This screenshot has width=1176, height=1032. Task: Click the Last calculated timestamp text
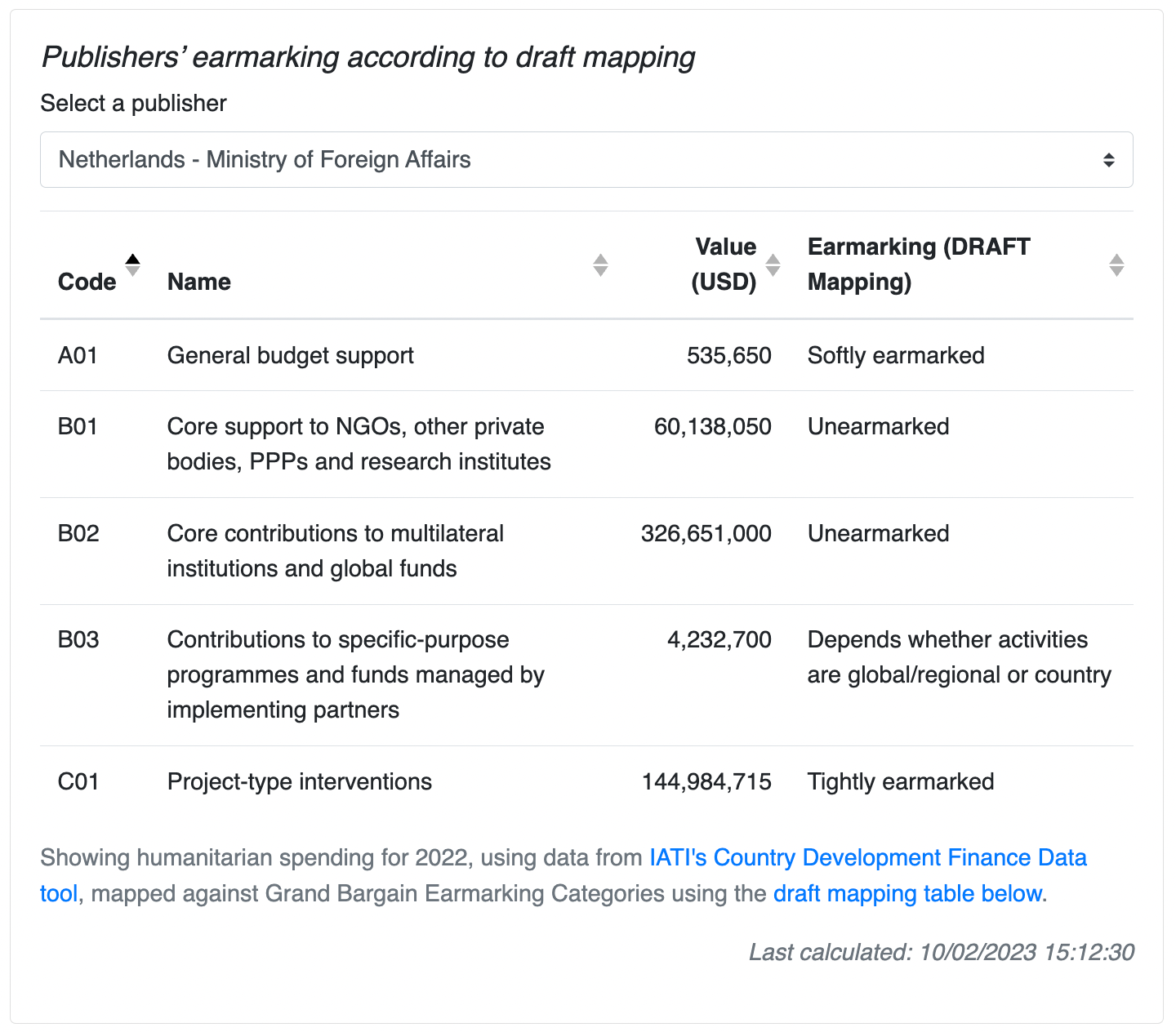click(x=942, y=952)
